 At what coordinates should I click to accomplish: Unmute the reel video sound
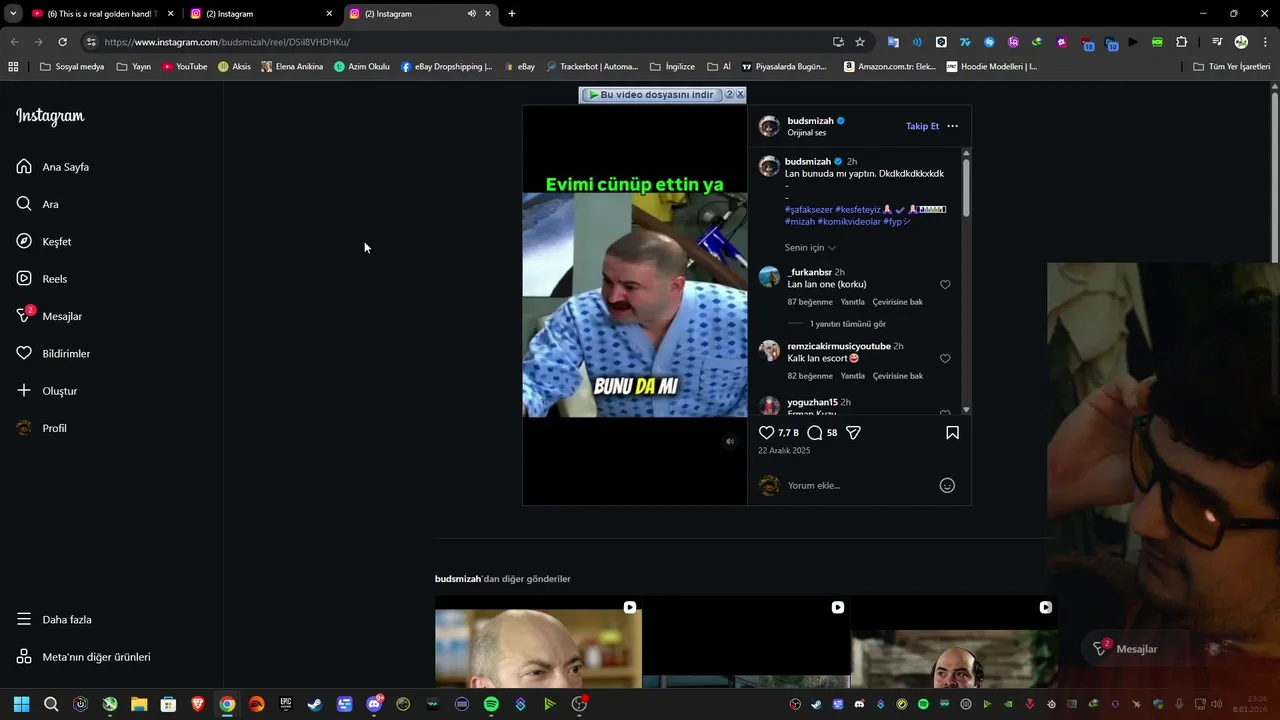(730, 441)
